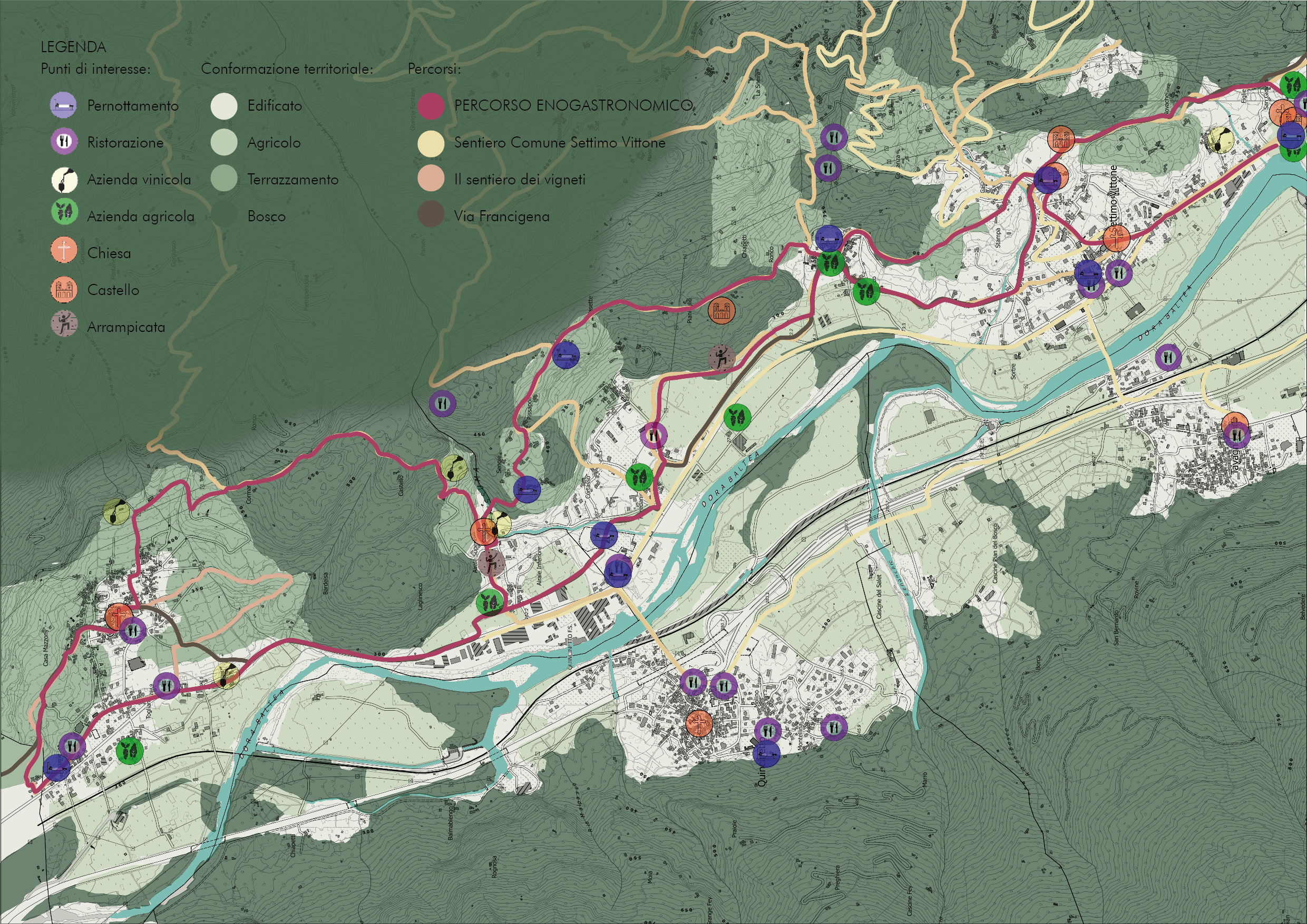Select the Arrampicata climber legend icon

(64, 324)
